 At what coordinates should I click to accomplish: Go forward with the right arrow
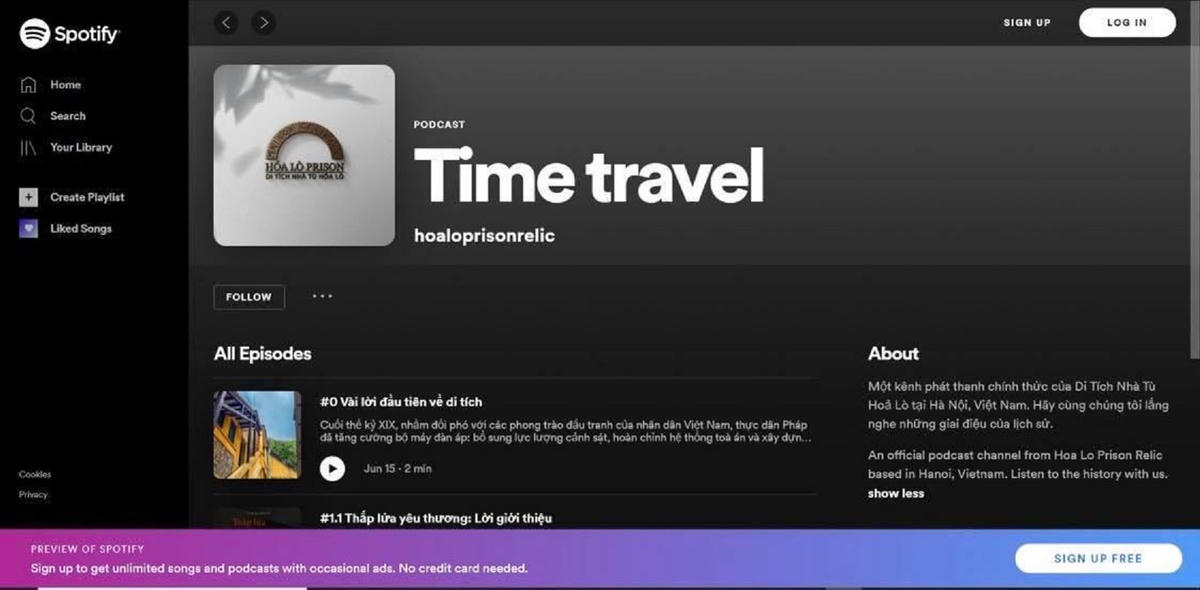[263, 22]
